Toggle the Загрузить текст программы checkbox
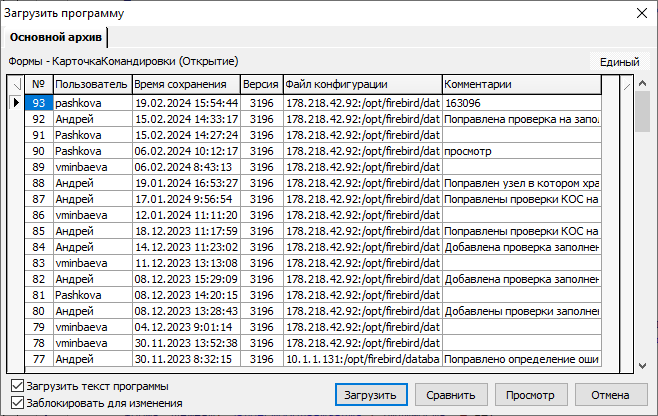Image resolution: width=658 pixels, height=416 pixels. click(x=16, y=386)
